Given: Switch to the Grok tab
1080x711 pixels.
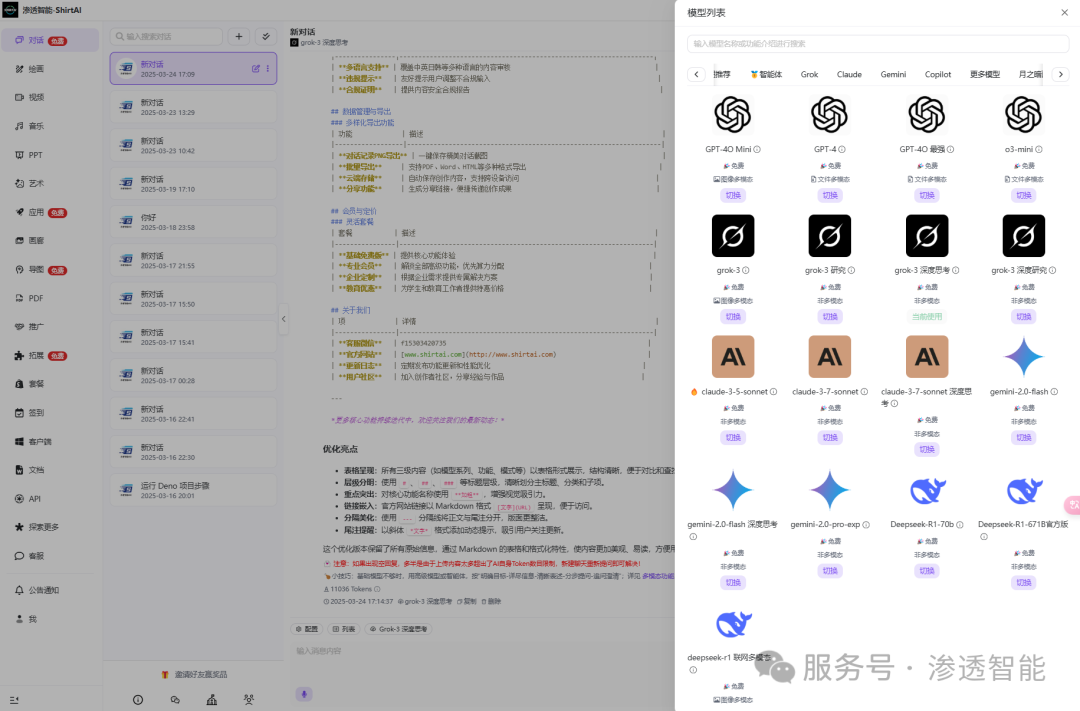Looking at the screenshot, I should [809, 74].
